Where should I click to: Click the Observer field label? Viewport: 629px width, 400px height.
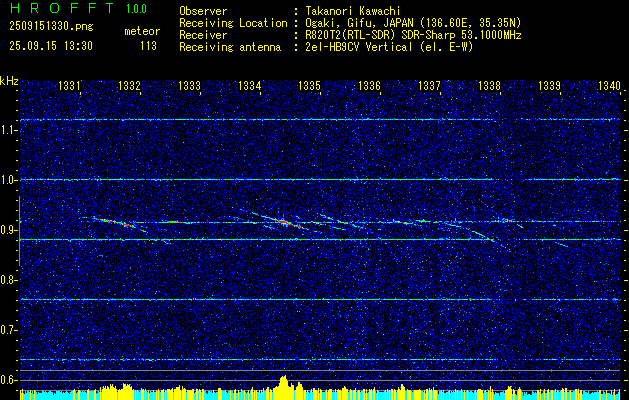203,11
